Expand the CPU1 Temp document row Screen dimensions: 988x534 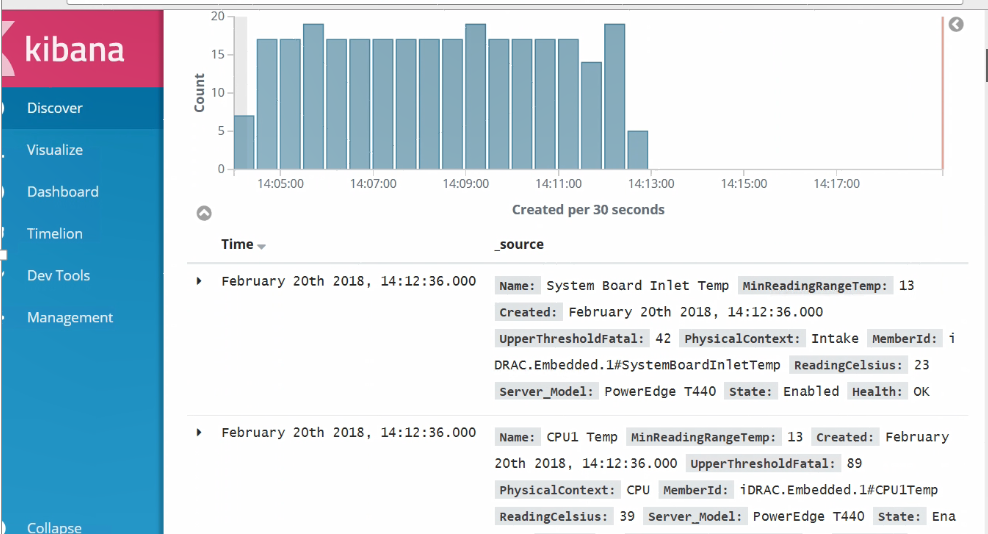pos(199,432)
